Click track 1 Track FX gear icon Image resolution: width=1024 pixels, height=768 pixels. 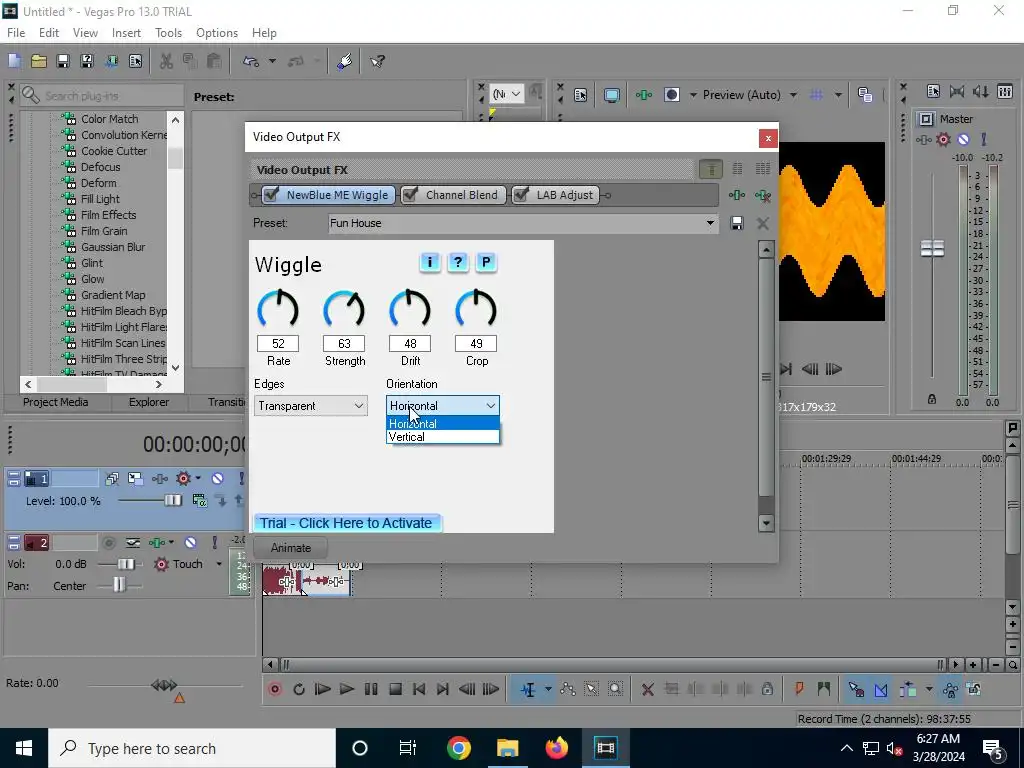[184, 479]
